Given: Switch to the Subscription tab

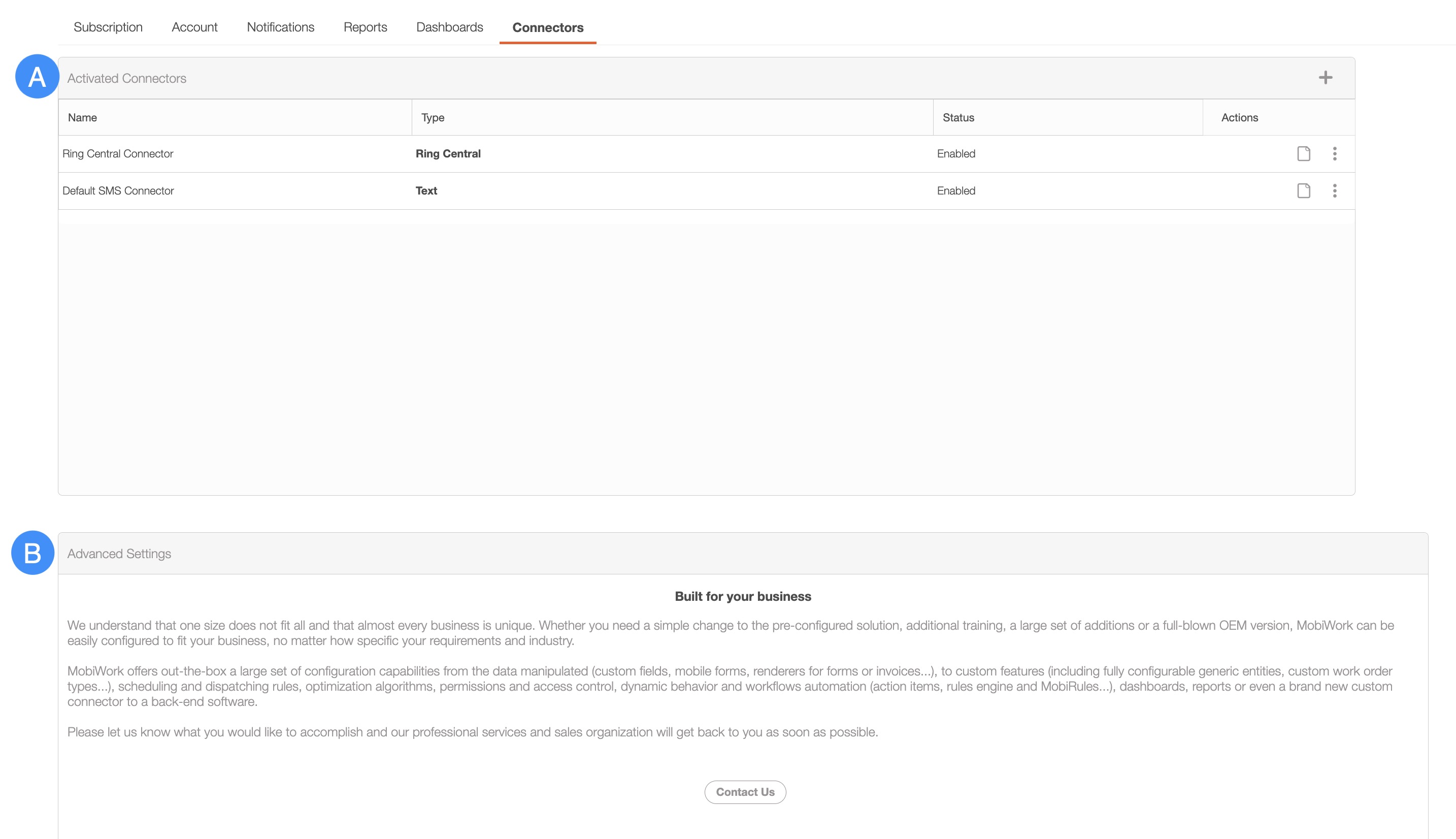Looking at the screenshot, I should pos(108,27).
